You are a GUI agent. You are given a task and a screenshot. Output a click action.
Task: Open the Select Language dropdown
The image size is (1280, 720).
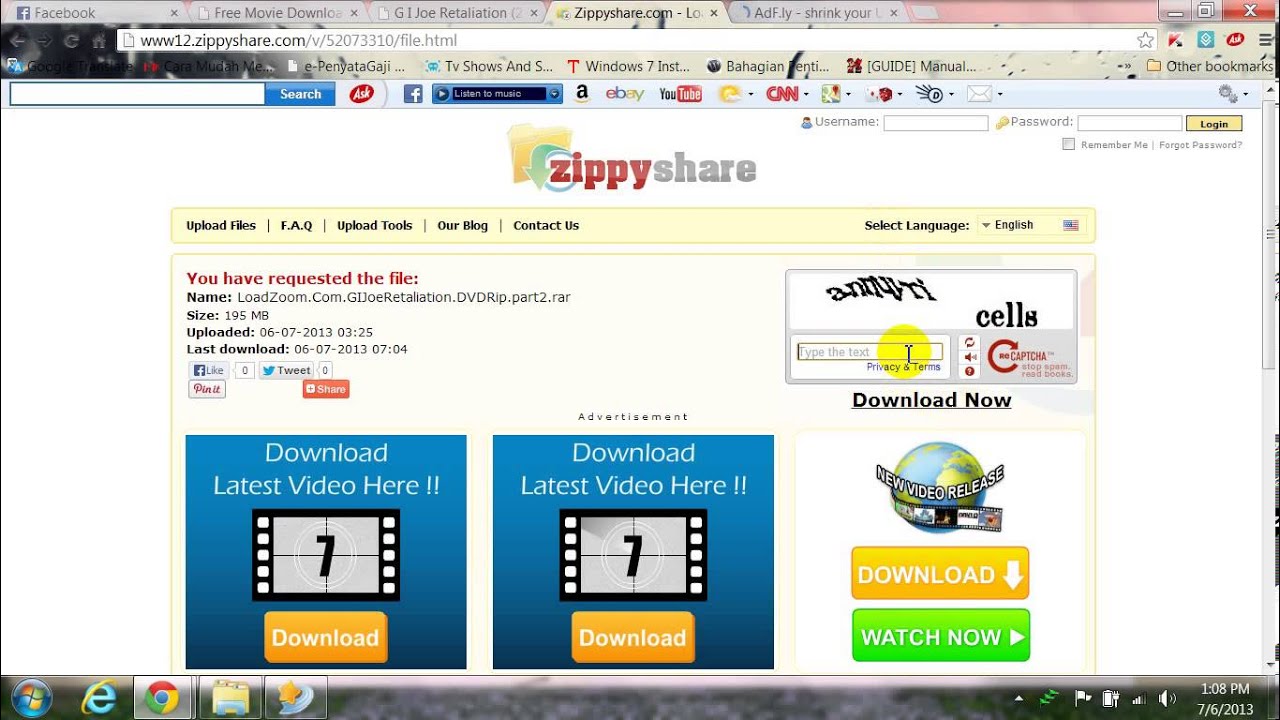(1031, 225)
